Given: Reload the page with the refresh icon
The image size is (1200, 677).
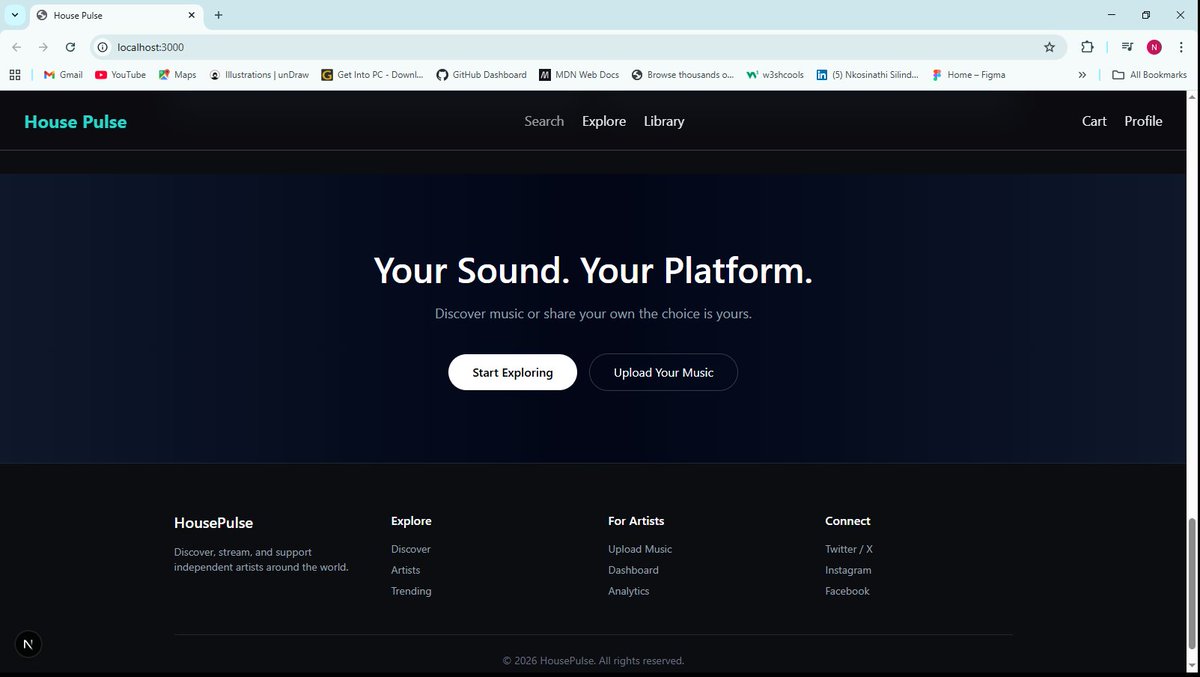Looking at the screenshot, I should (70, 47).
